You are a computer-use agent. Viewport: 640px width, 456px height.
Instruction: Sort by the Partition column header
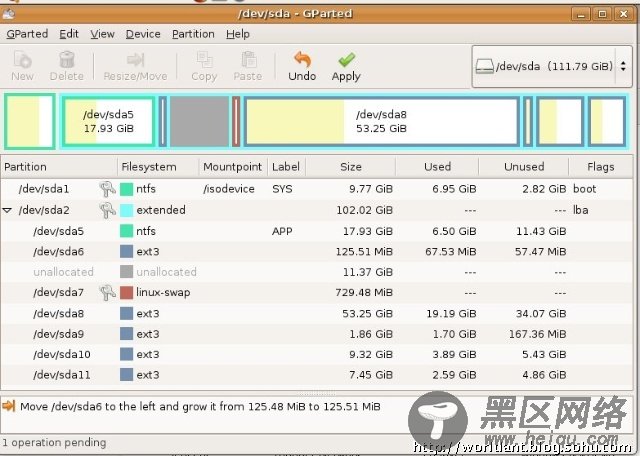pyautogui.click(x=59, y=167)
